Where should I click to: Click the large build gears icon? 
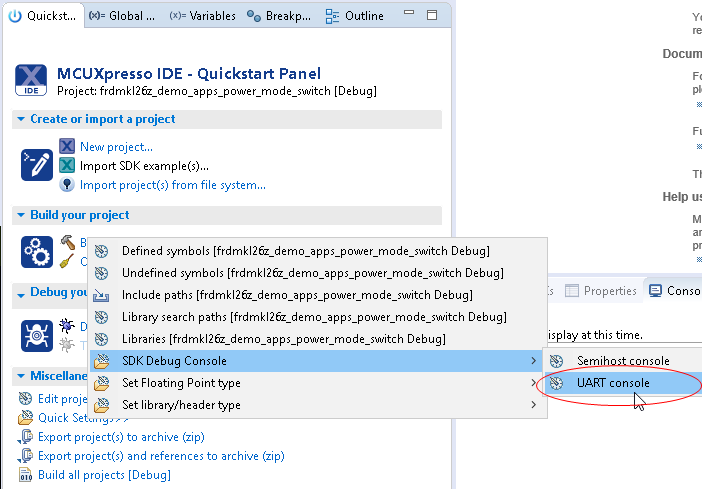[x=37, y=252]
